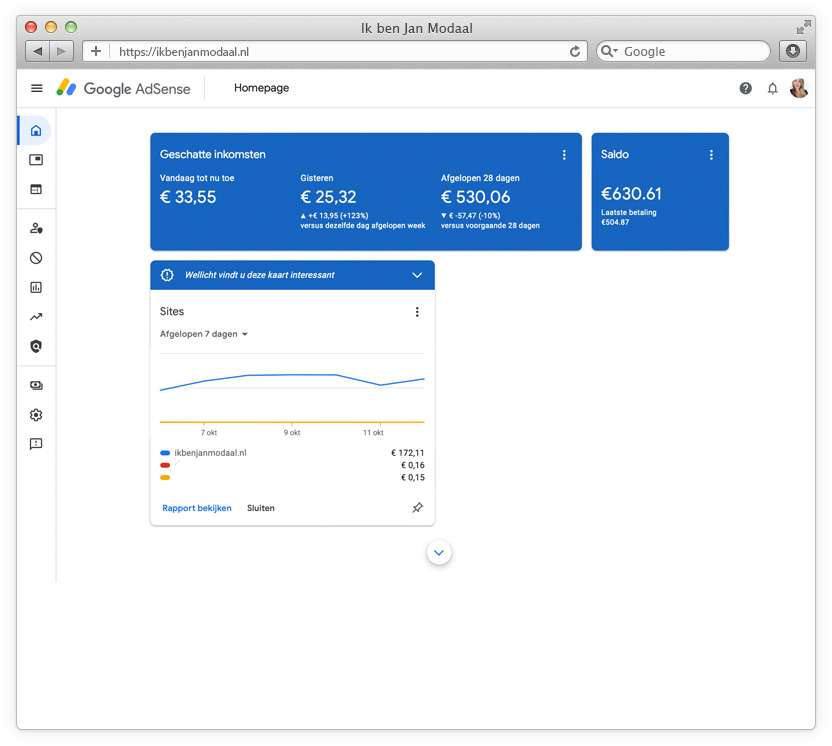Open the Privacy & messaging person icon
This screenshot has width=832, height=746.
point(36,228)
